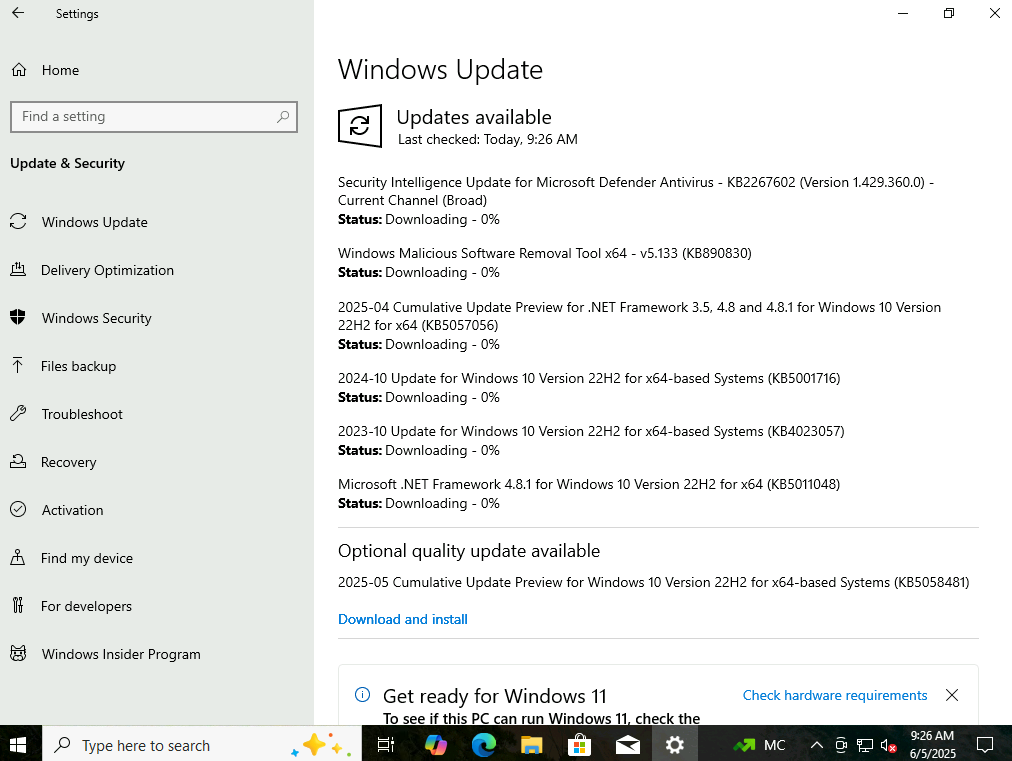Image resolution: width=1012 pixels, height=761 pixels.
Task: Open Microsoft Edge from taskbar
Action: [x=483, y=746]
